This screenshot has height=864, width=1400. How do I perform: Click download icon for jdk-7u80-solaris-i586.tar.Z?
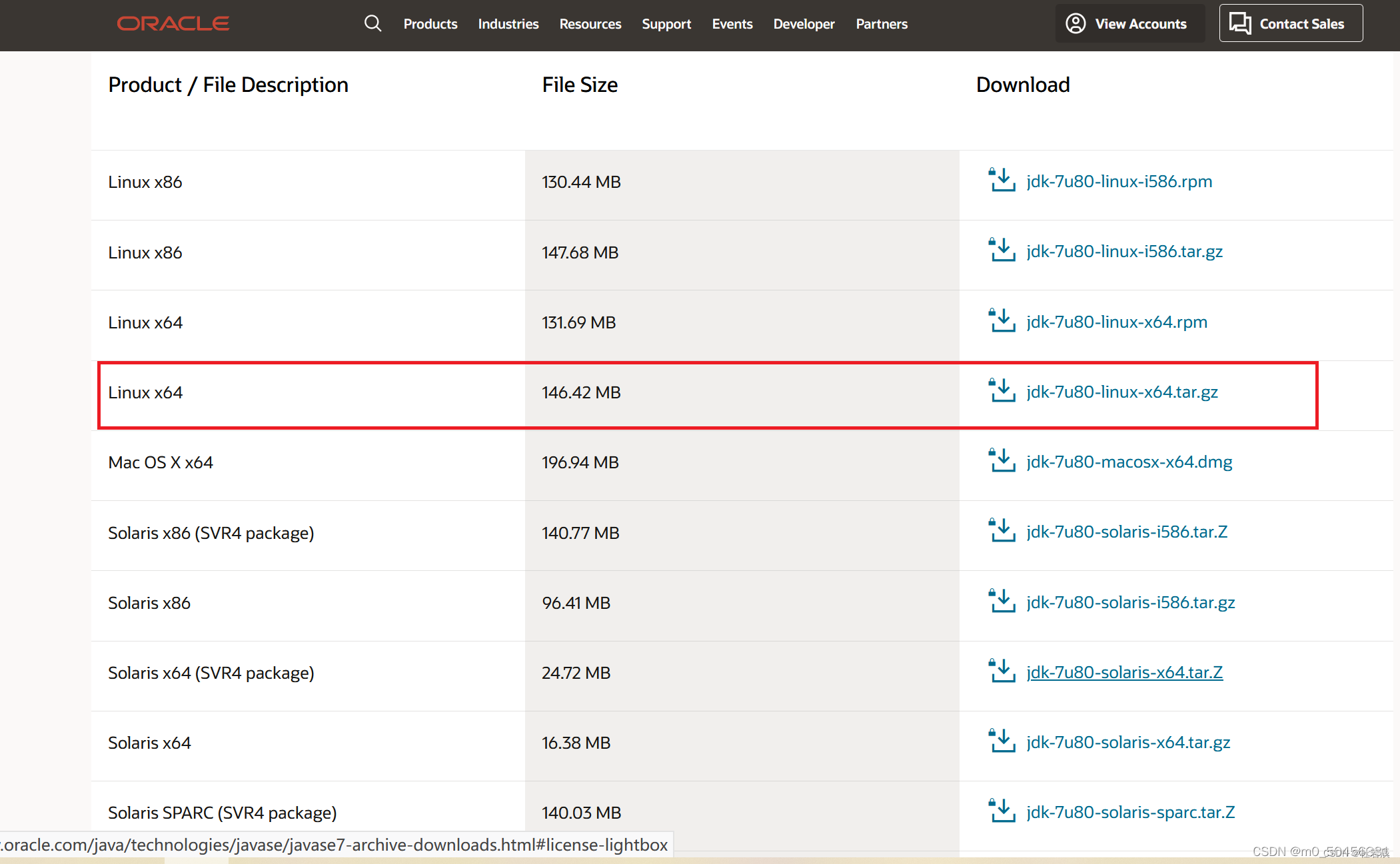pyautogui.click(x=1002, y=530)
